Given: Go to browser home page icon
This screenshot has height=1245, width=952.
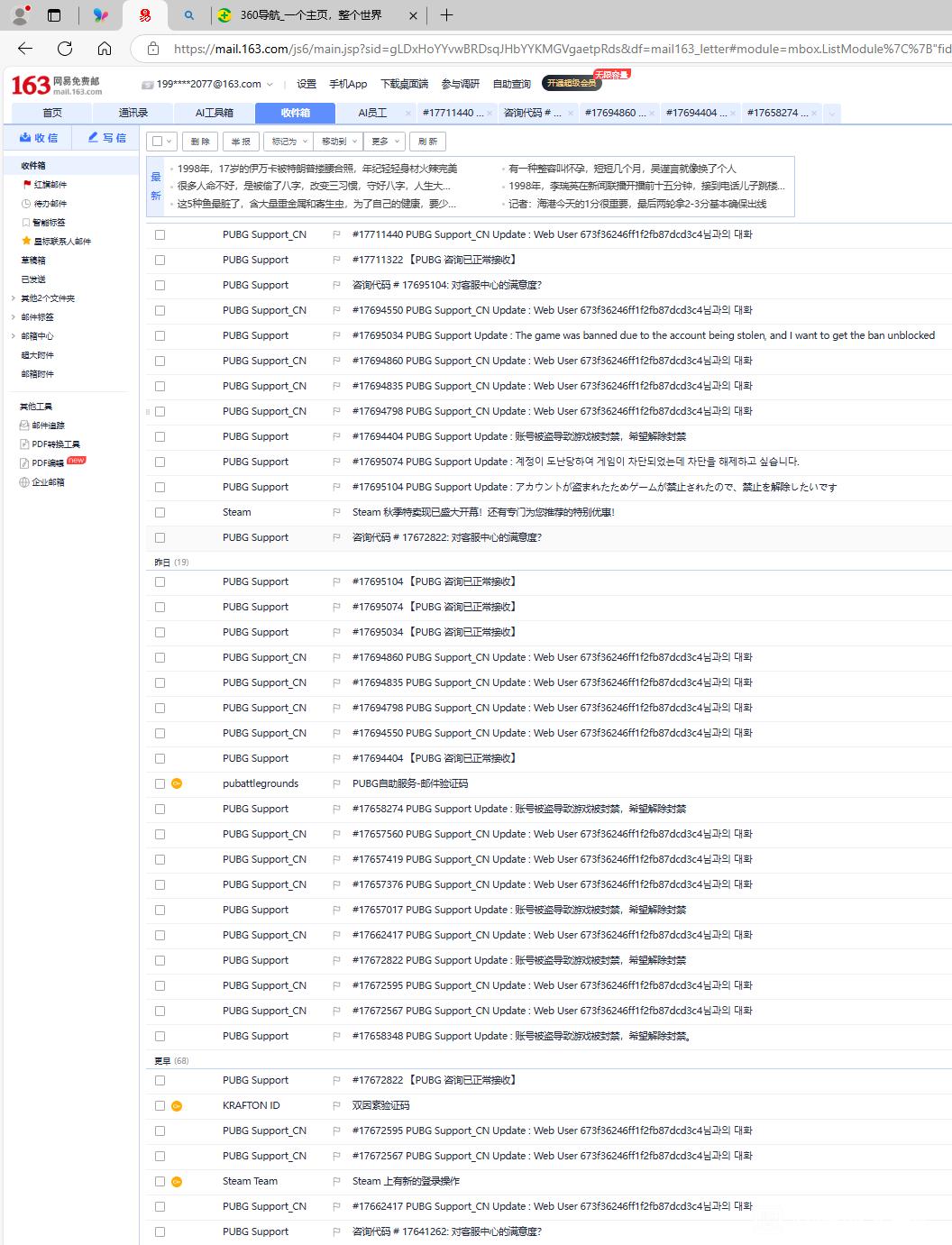Looking at the screenshot, I should [105, 49].
